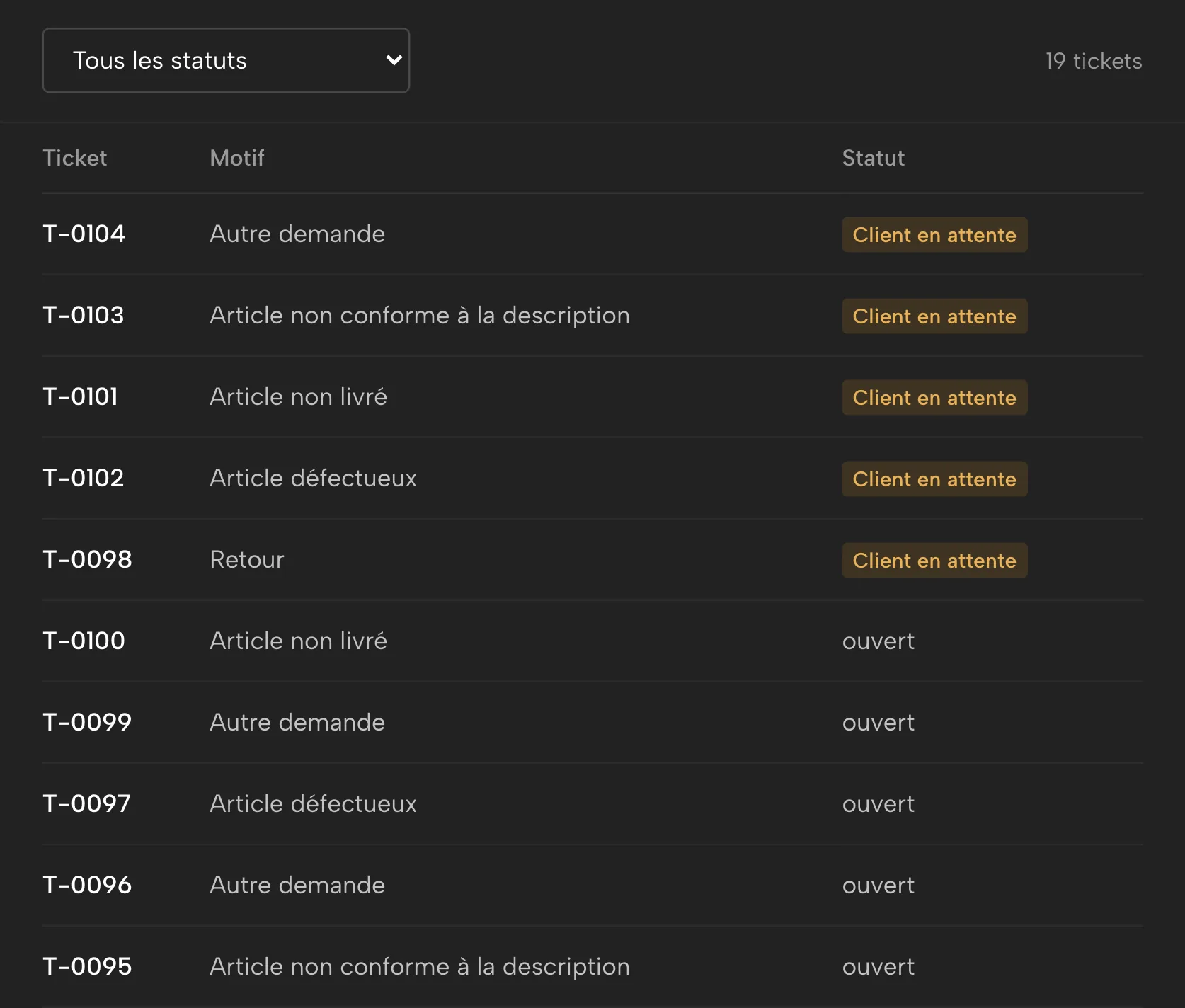
Task: Click the "Motif" column header
Action: (x=237, y=158)
